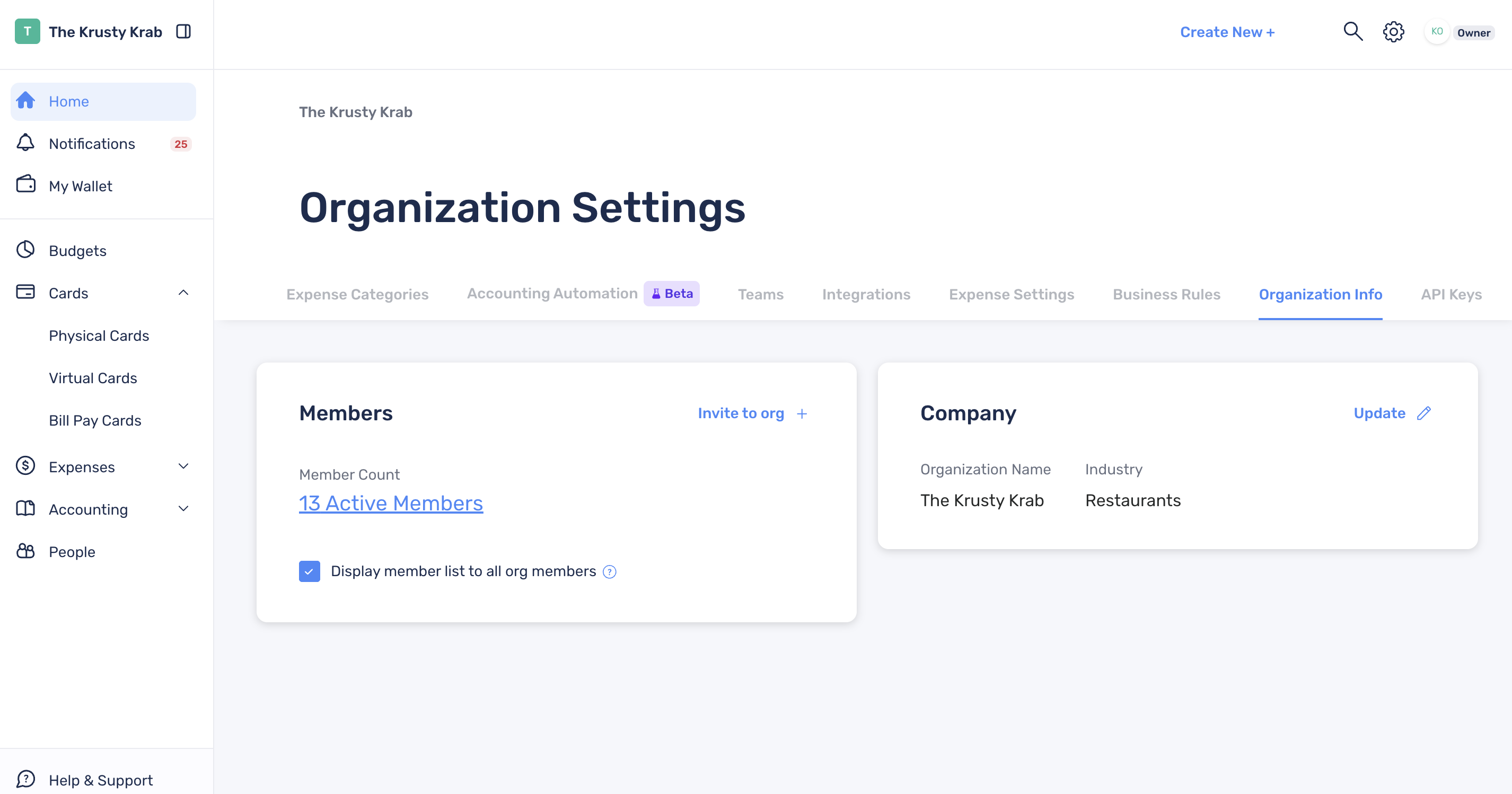Screen dimensions: 1512x794
Task: Click the Owner role badge
Action: pyautogui.click(x=1473, y=33)
